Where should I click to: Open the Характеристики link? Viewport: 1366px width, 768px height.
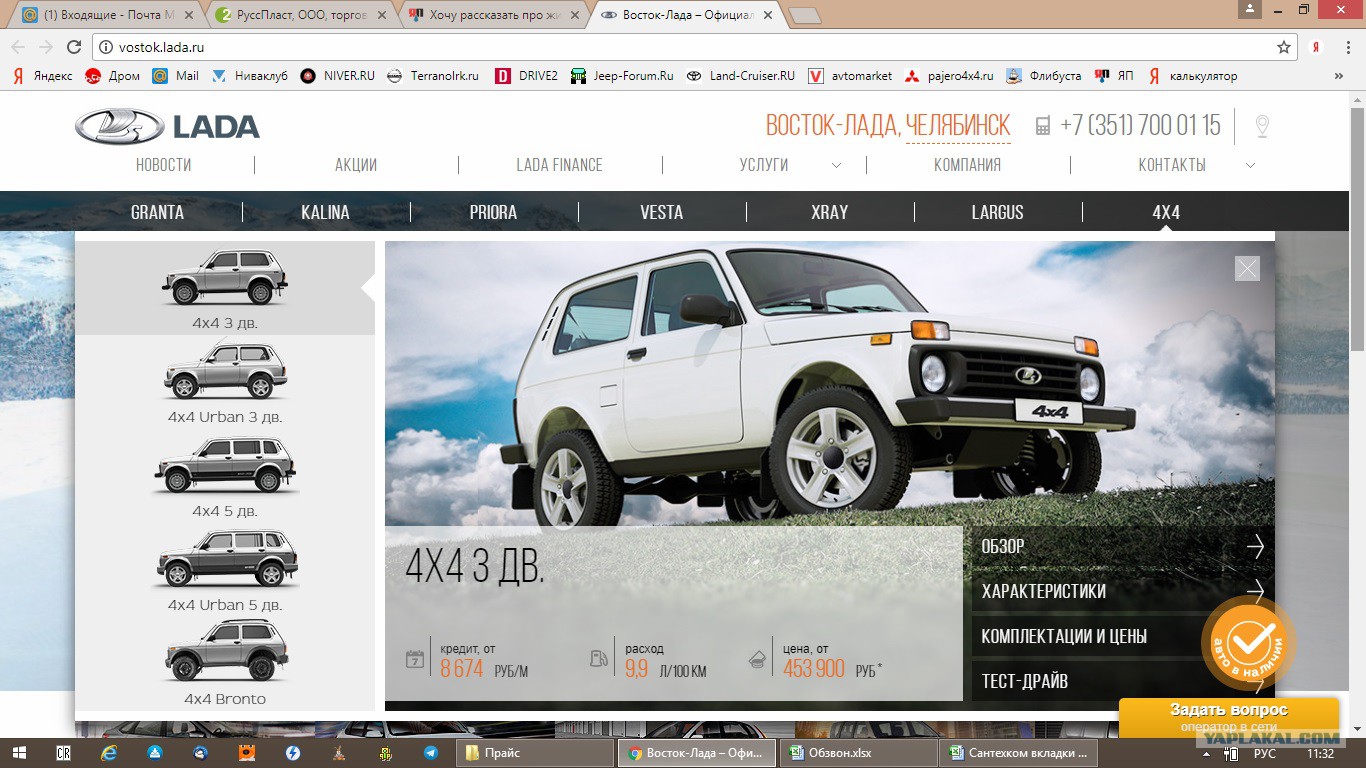[x=1123, y=591]
